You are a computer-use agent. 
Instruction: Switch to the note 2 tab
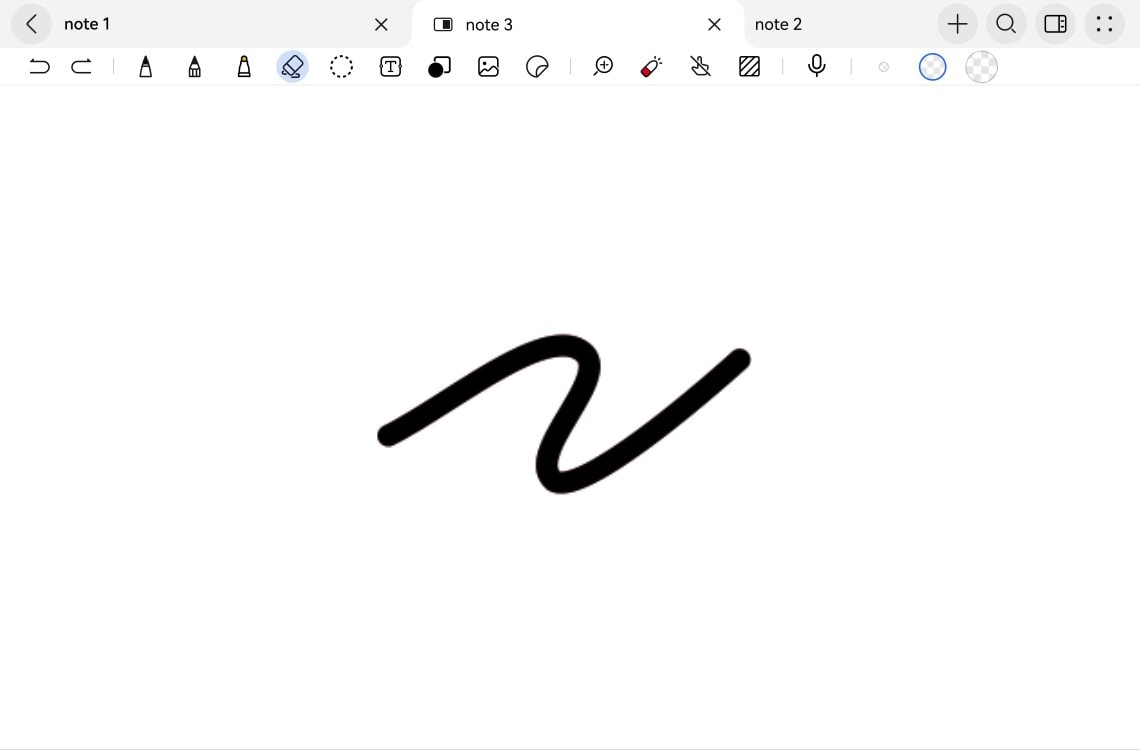[x=778, y=24]
